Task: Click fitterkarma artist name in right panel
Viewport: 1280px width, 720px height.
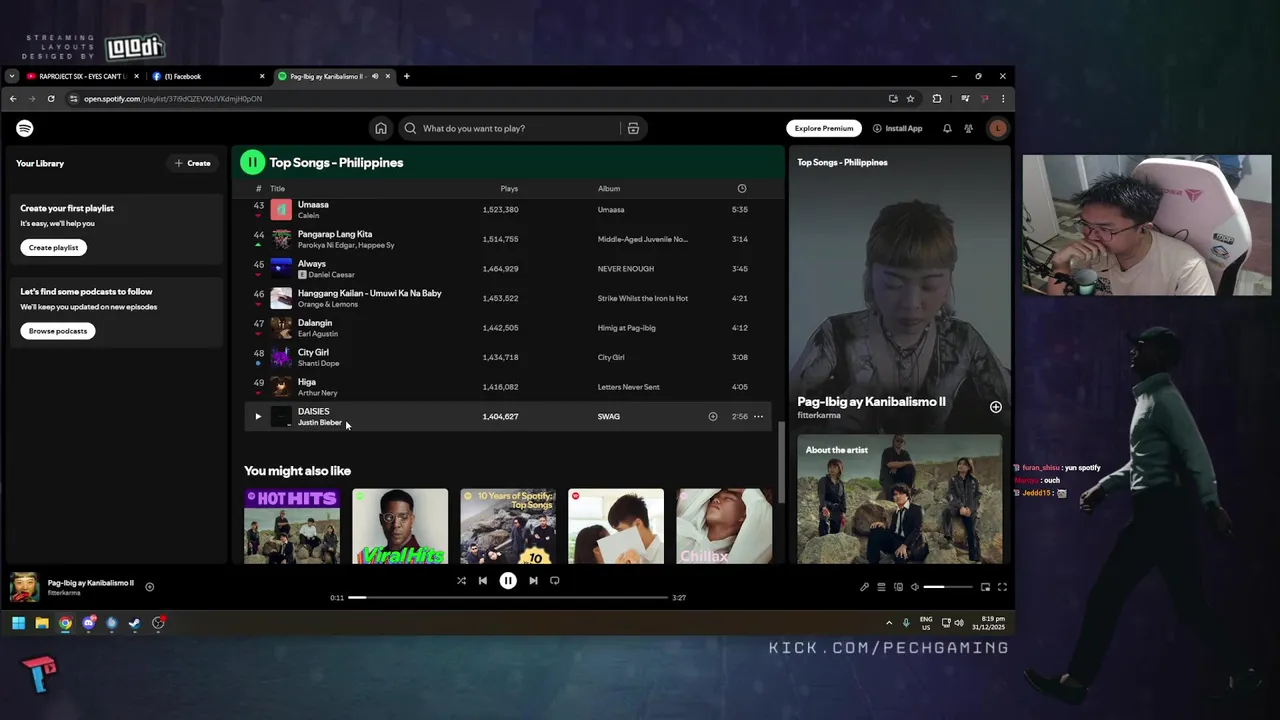Action: (x=819, y=415)
